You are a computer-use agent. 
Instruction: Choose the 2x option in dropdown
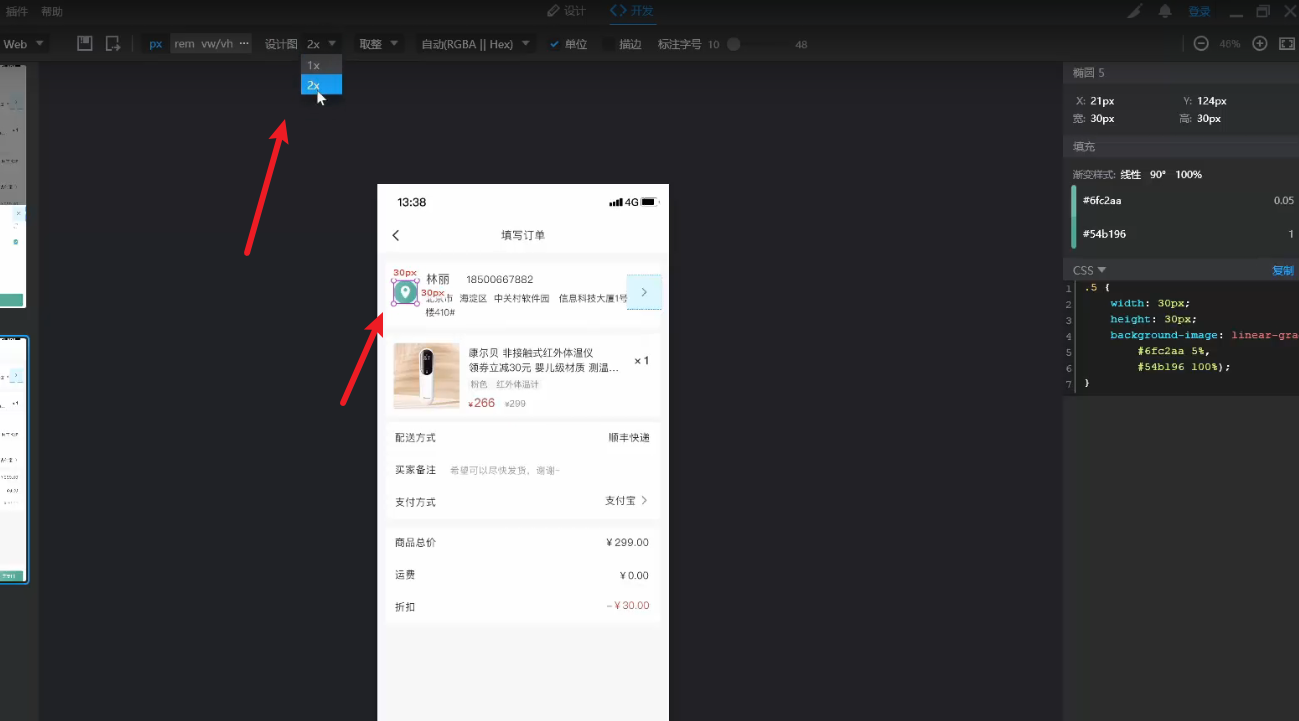point(321,85)
